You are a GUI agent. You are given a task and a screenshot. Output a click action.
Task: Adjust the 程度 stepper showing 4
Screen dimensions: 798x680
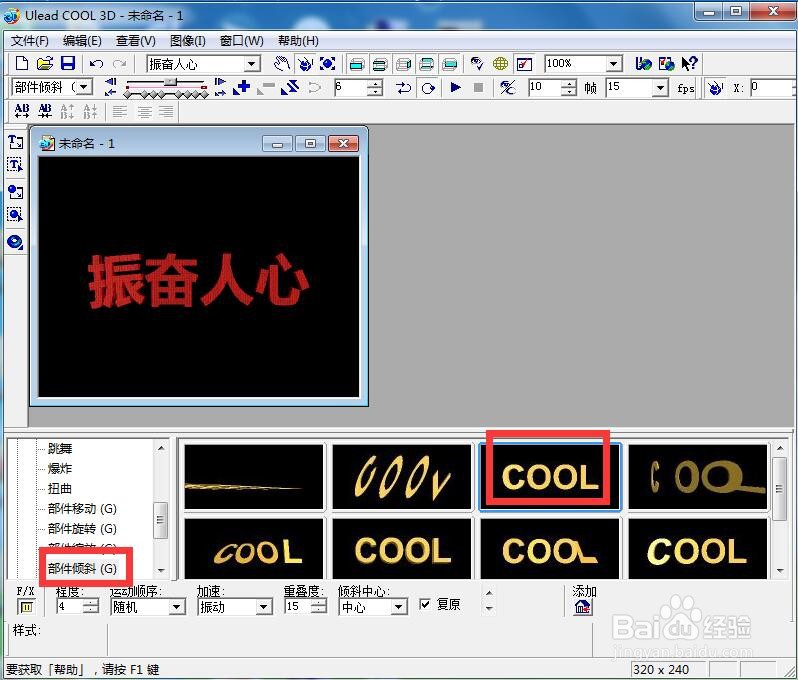coord(91,607)
